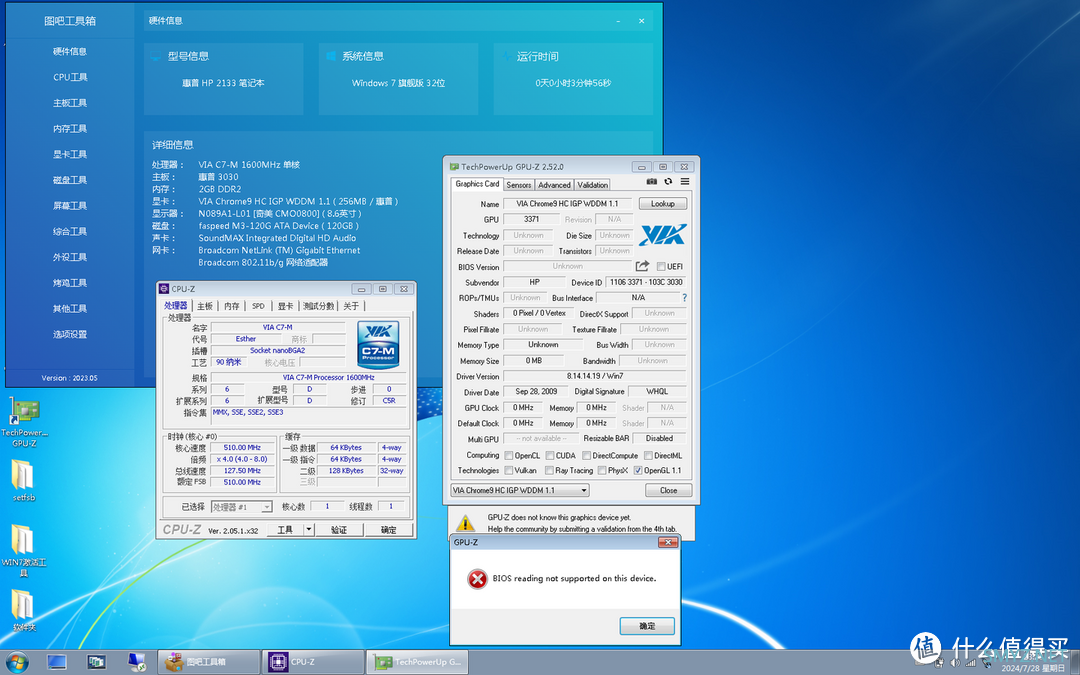Toggle the DirectCompute checkbox
This screenshot has width=1080, height=675.
(x=586, y=455)
